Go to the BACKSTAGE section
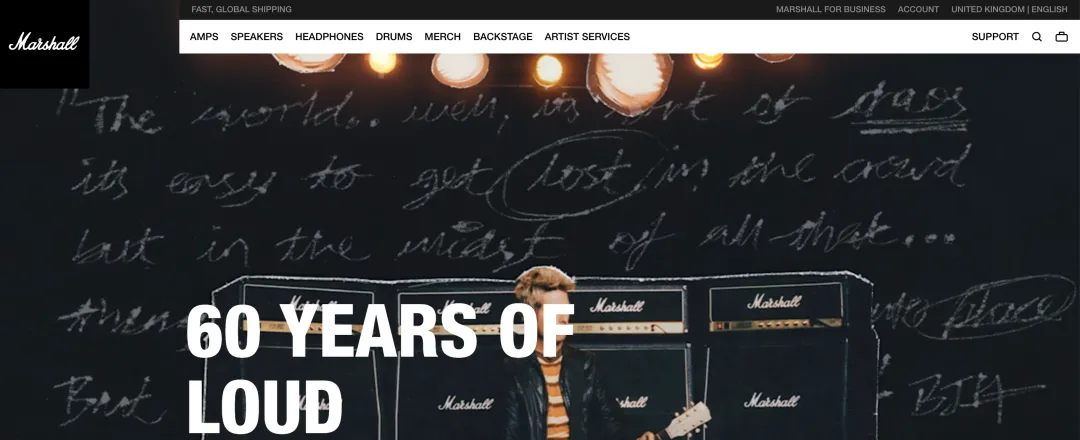Viewport: 1080px width, 440px height. [x=503, y=36]
